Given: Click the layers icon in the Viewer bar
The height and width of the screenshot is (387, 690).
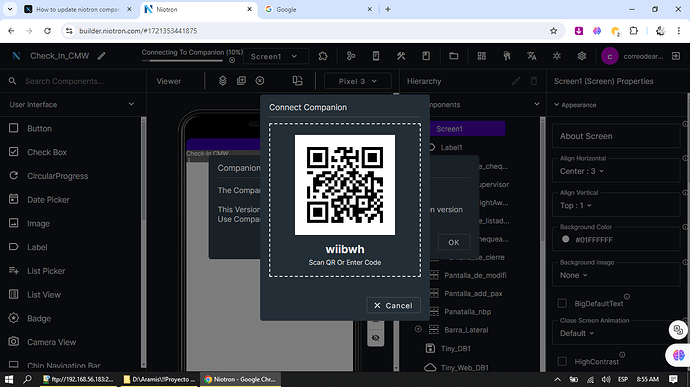Looking at the screenshot, I should tap(223, 81).
